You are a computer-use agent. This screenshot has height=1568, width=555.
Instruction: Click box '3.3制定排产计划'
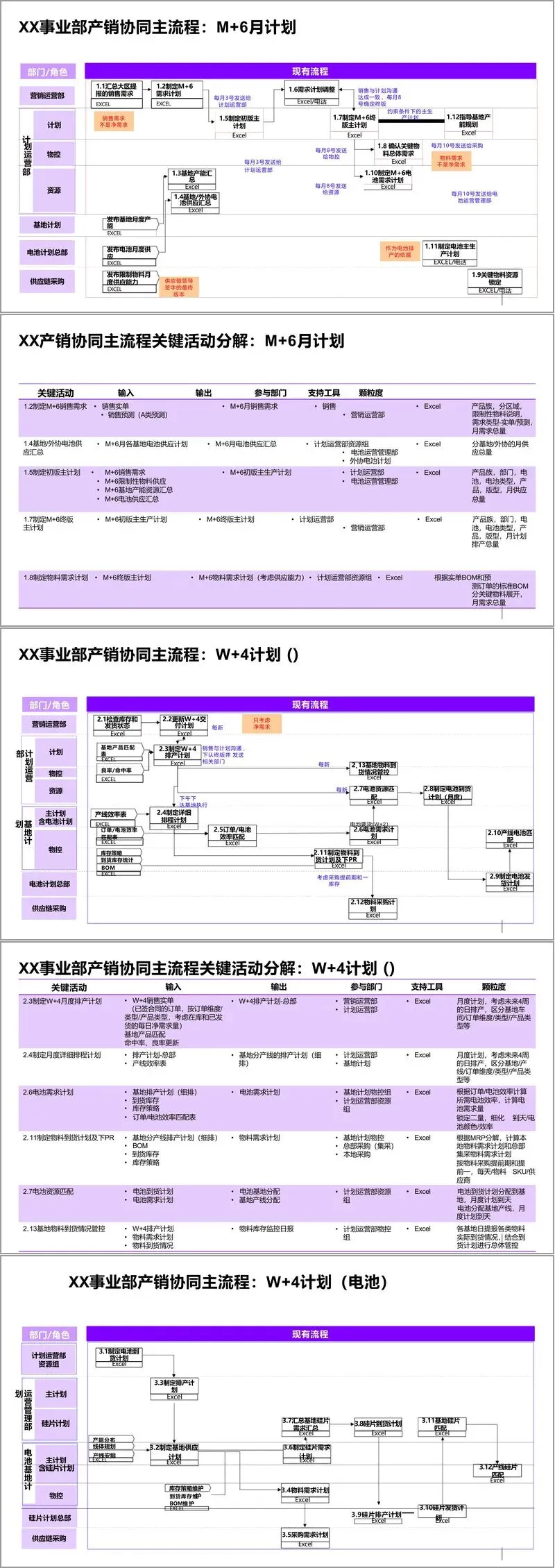coord(175,1389)
